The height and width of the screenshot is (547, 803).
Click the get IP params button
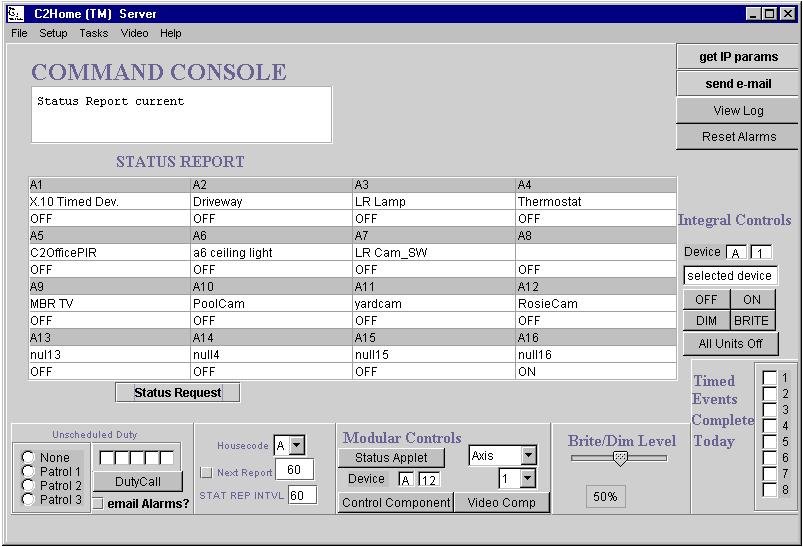(x=738, y=57)
